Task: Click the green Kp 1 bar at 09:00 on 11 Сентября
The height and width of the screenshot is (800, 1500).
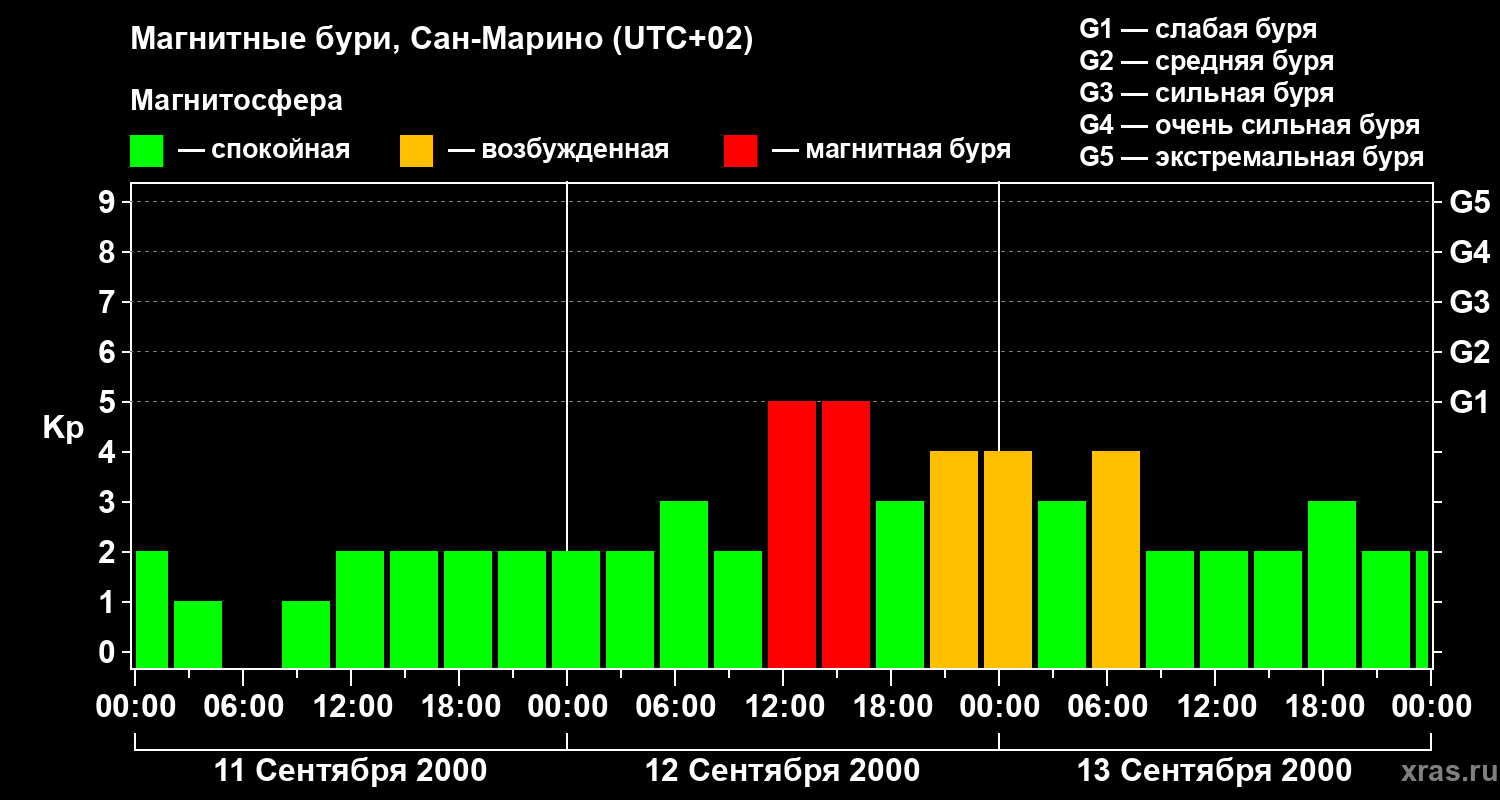Action: click(306, 635)
